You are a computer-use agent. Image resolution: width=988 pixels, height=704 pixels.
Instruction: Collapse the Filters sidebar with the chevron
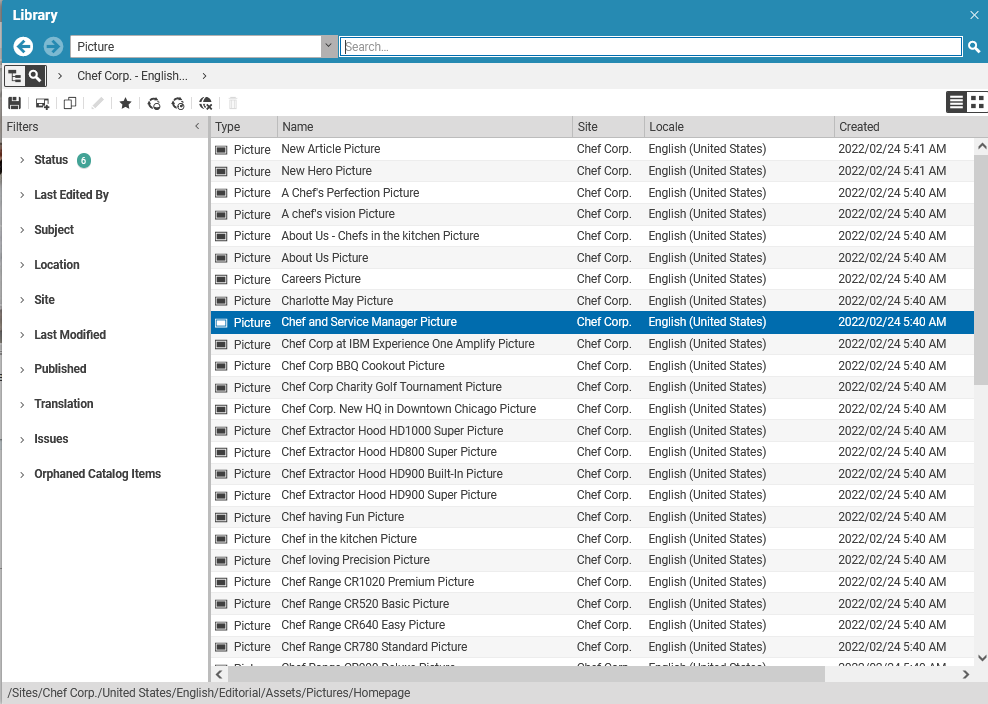coord(196,126)
